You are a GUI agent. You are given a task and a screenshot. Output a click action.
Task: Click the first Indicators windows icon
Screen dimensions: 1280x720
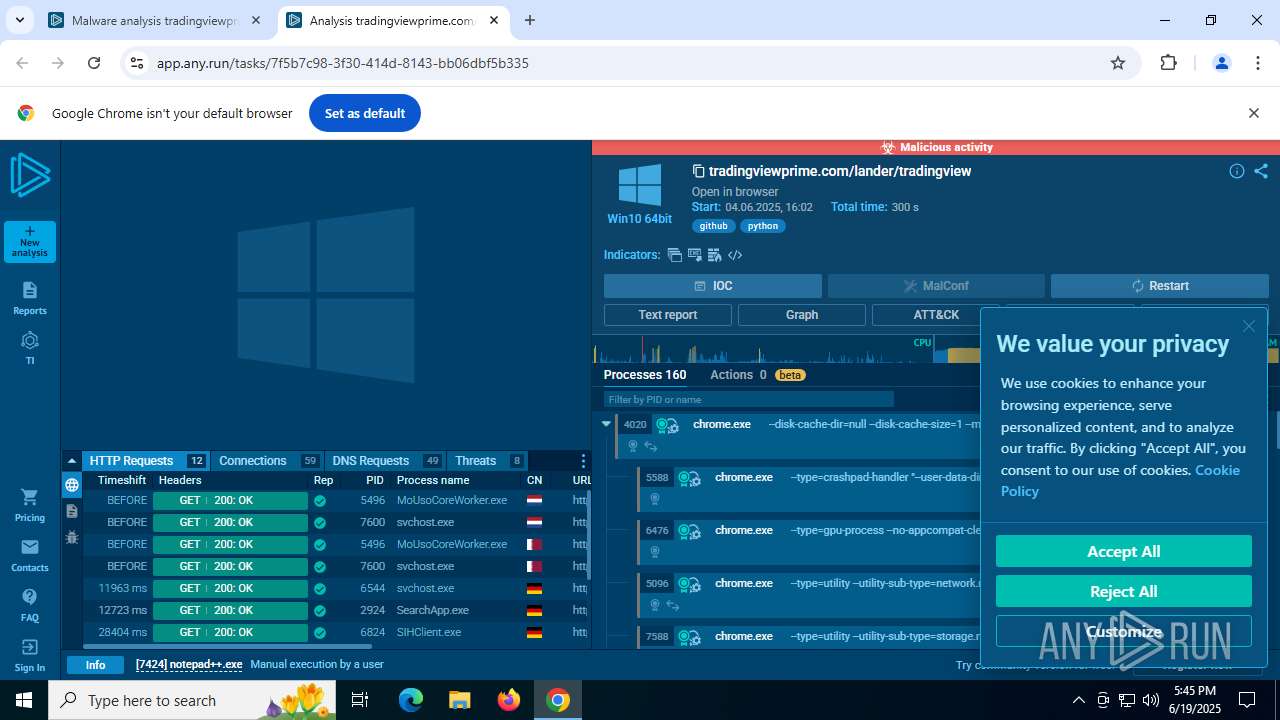tap(675, 255)
